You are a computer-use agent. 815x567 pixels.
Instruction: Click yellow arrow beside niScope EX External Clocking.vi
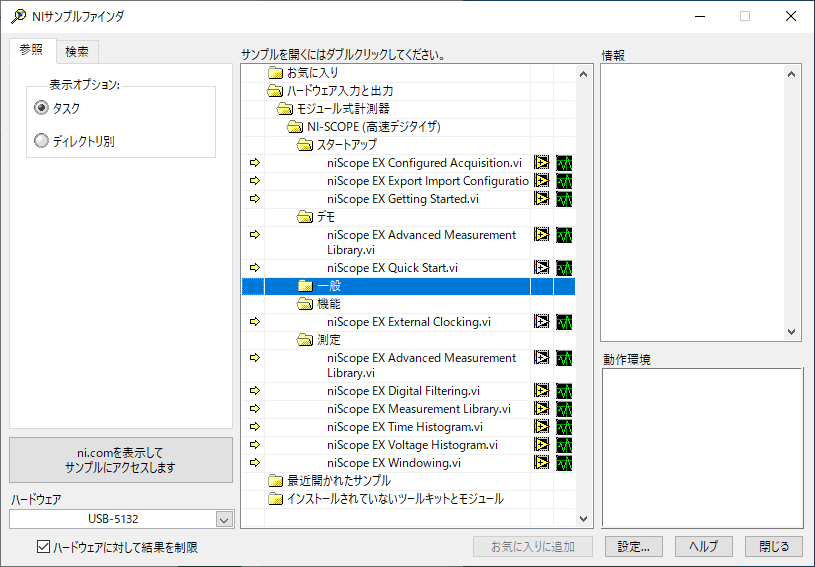255,322
